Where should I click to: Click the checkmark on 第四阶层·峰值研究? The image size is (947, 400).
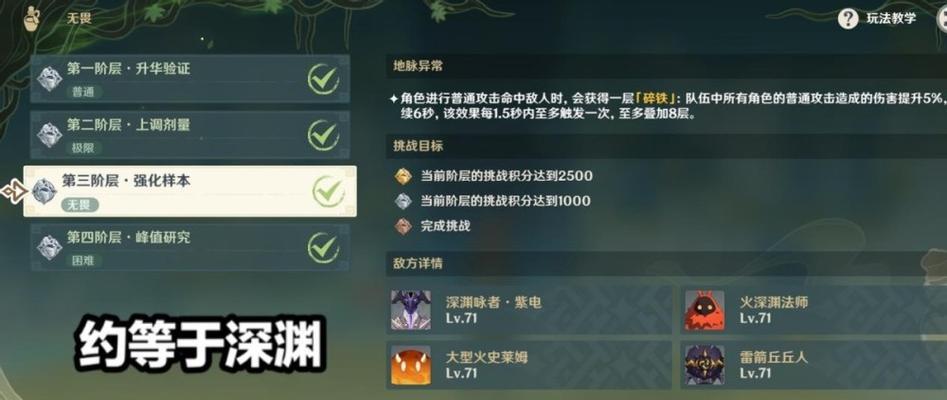coord(323,248)
